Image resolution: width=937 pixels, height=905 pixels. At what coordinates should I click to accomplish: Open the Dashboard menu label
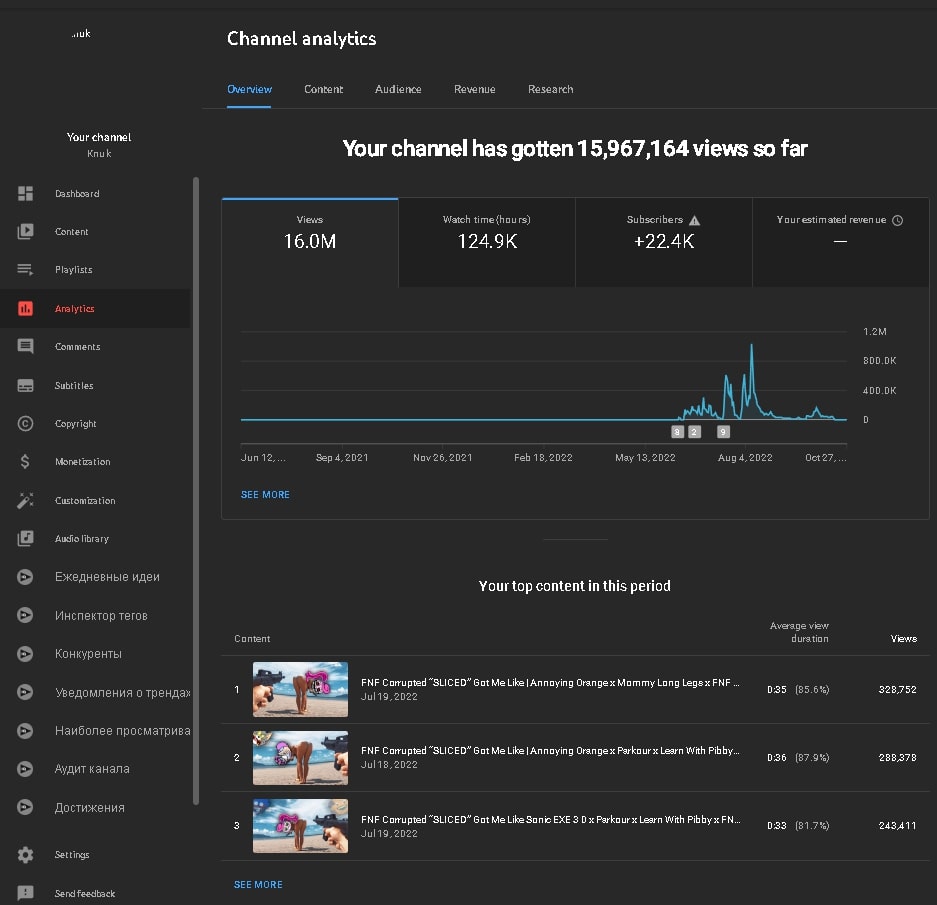(x=77, y=194)
